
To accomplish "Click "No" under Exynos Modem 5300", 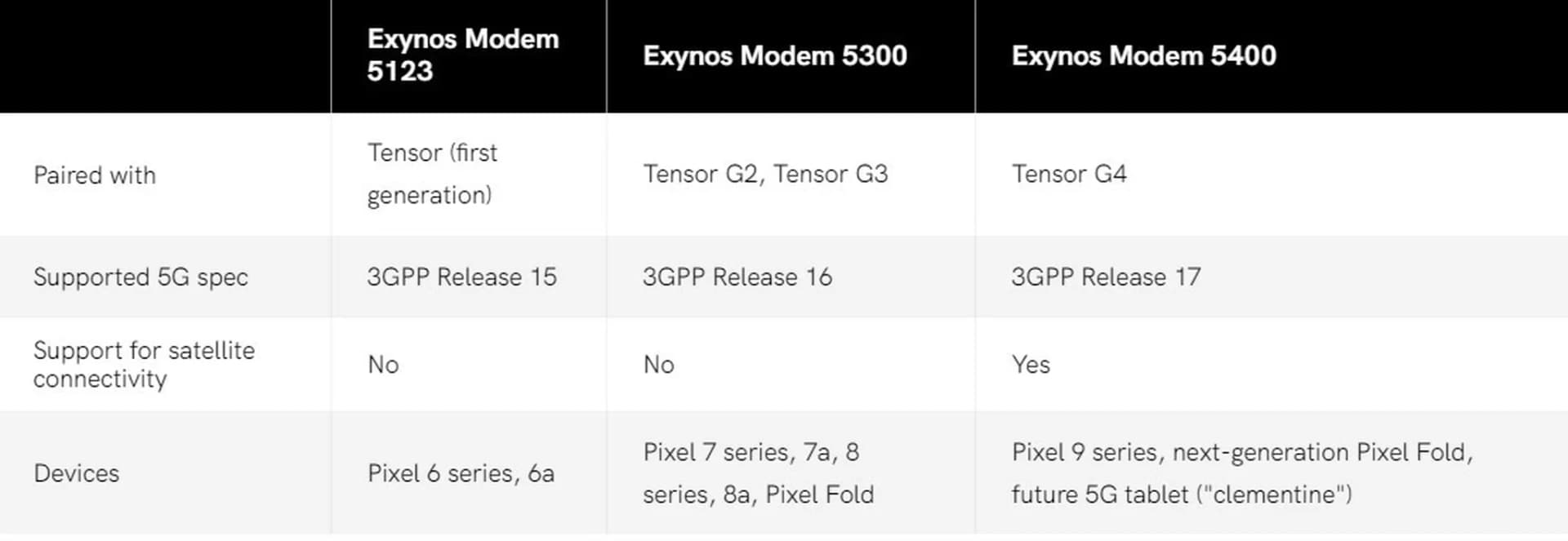I will click(x=658, y=365).
